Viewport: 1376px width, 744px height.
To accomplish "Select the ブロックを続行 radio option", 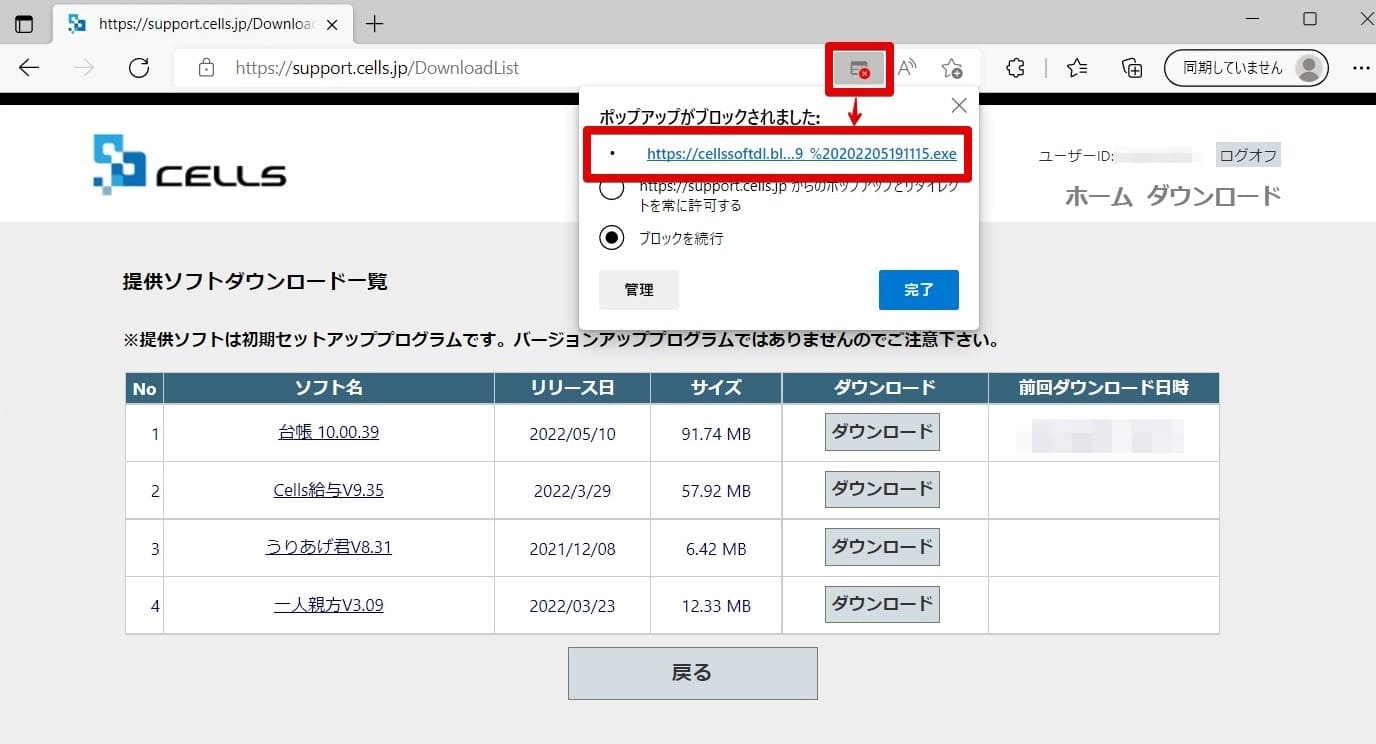I will (611, 238).
